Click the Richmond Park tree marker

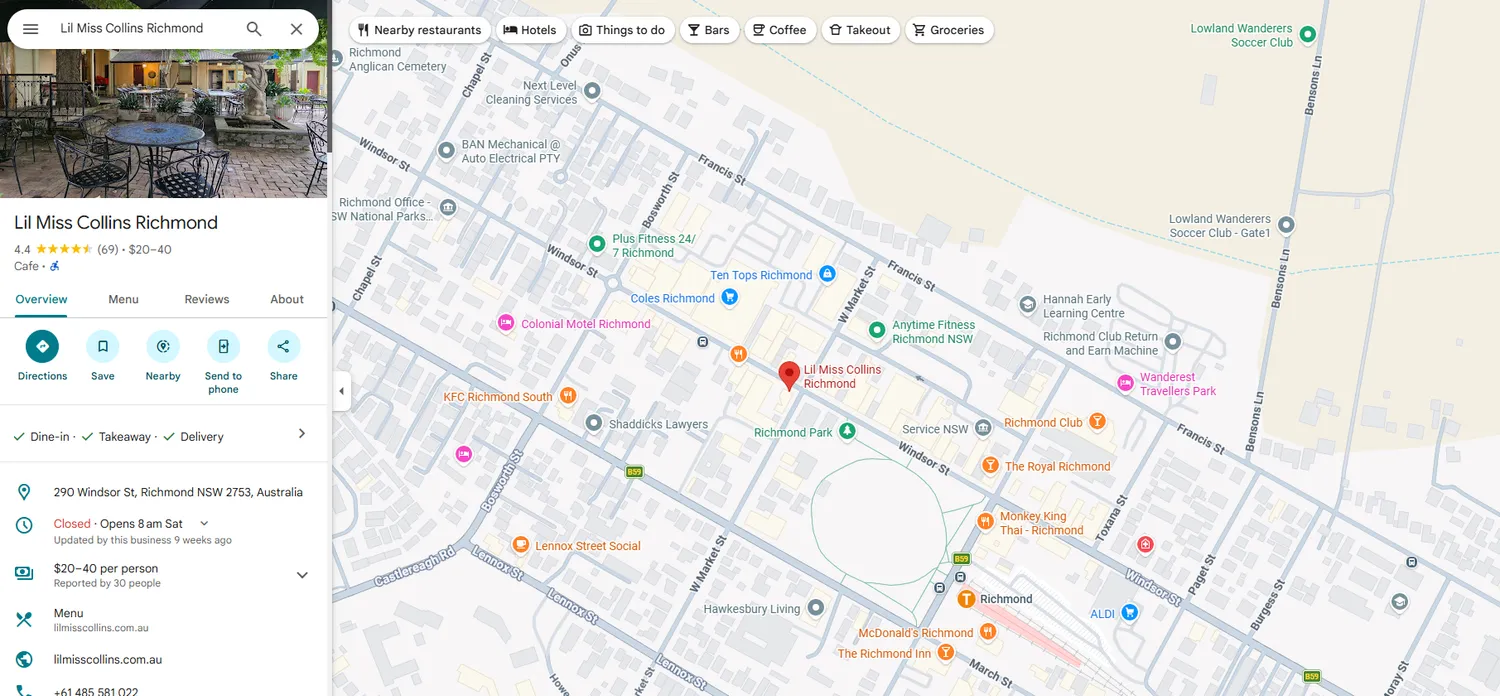pos(847,431)
